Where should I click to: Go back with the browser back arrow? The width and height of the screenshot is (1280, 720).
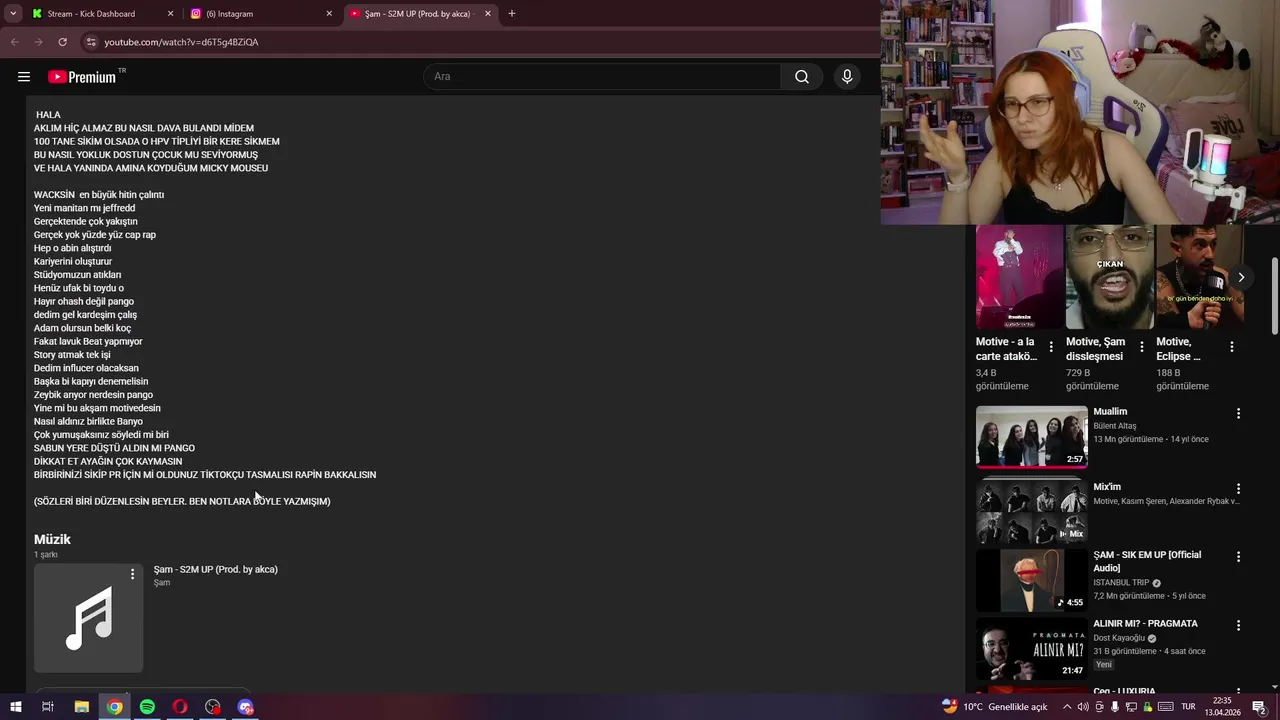(x=14, y=42)
